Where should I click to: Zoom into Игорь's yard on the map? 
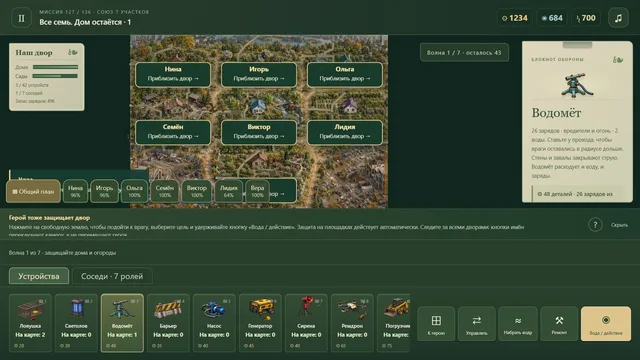point(259,74)
